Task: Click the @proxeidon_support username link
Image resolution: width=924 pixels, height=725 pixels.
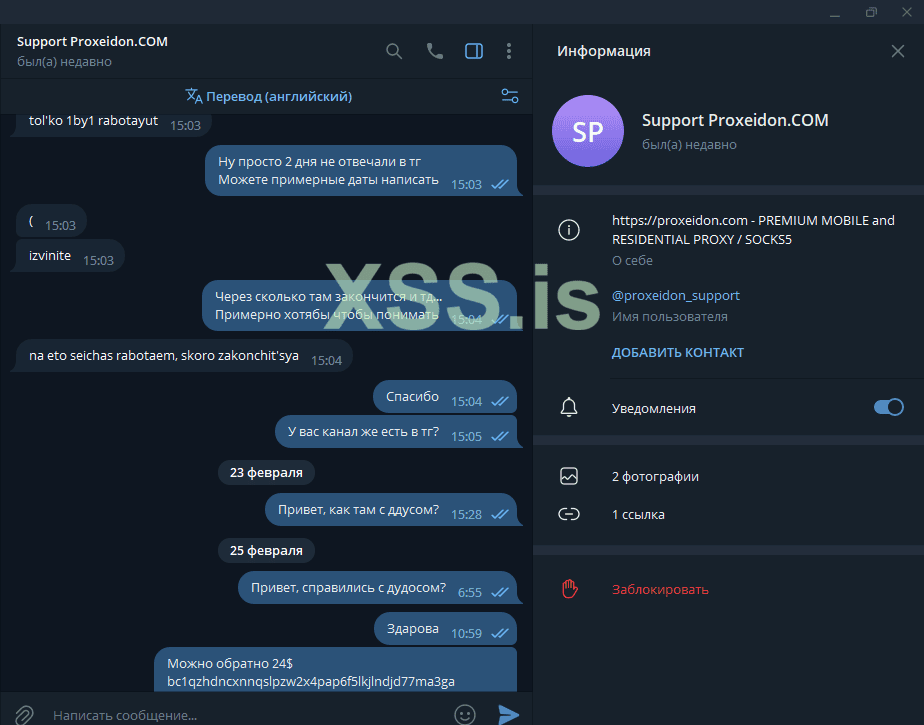Action: click(675, 295)
